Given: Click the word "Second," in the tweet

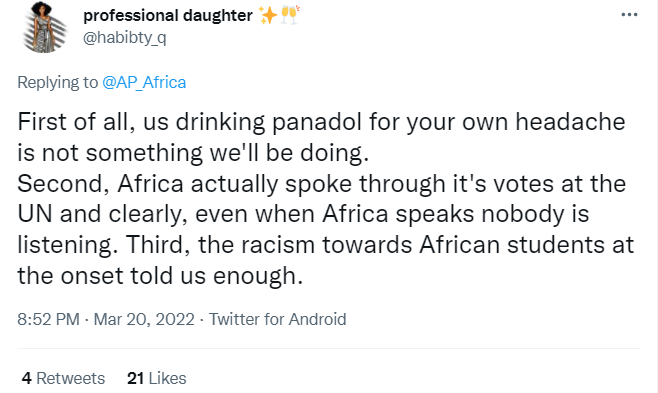Looking at the screenshot, I should point(63,184).
